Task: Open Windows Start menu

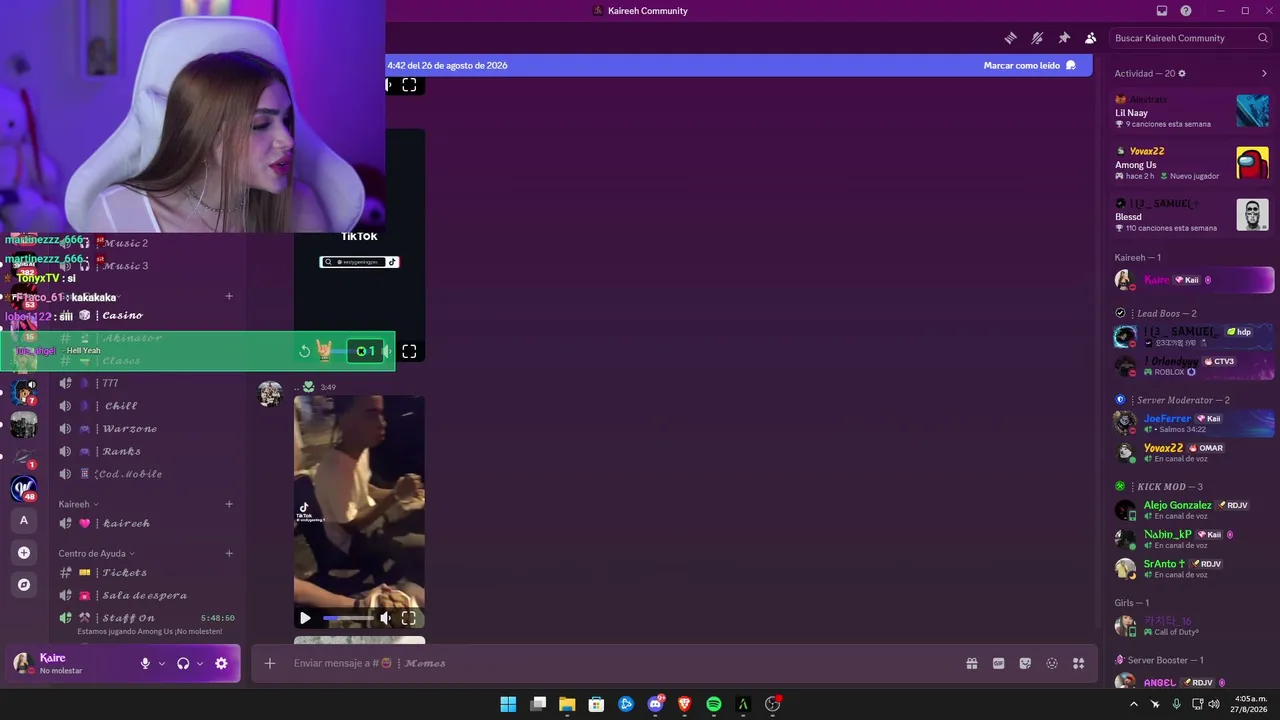Action: (x=508, y=704)
